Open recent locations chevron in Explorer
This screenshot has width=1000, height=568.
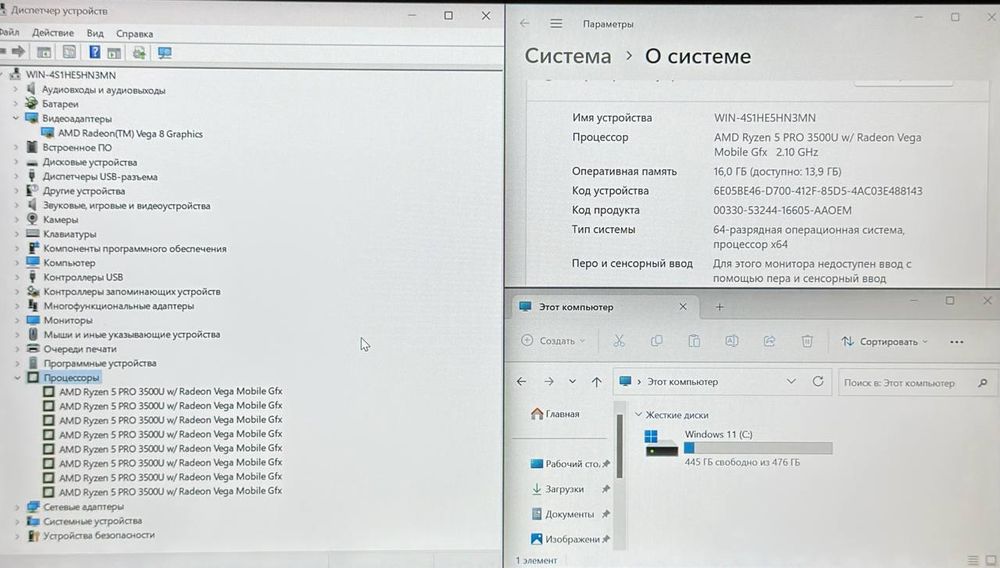[572, 381]
